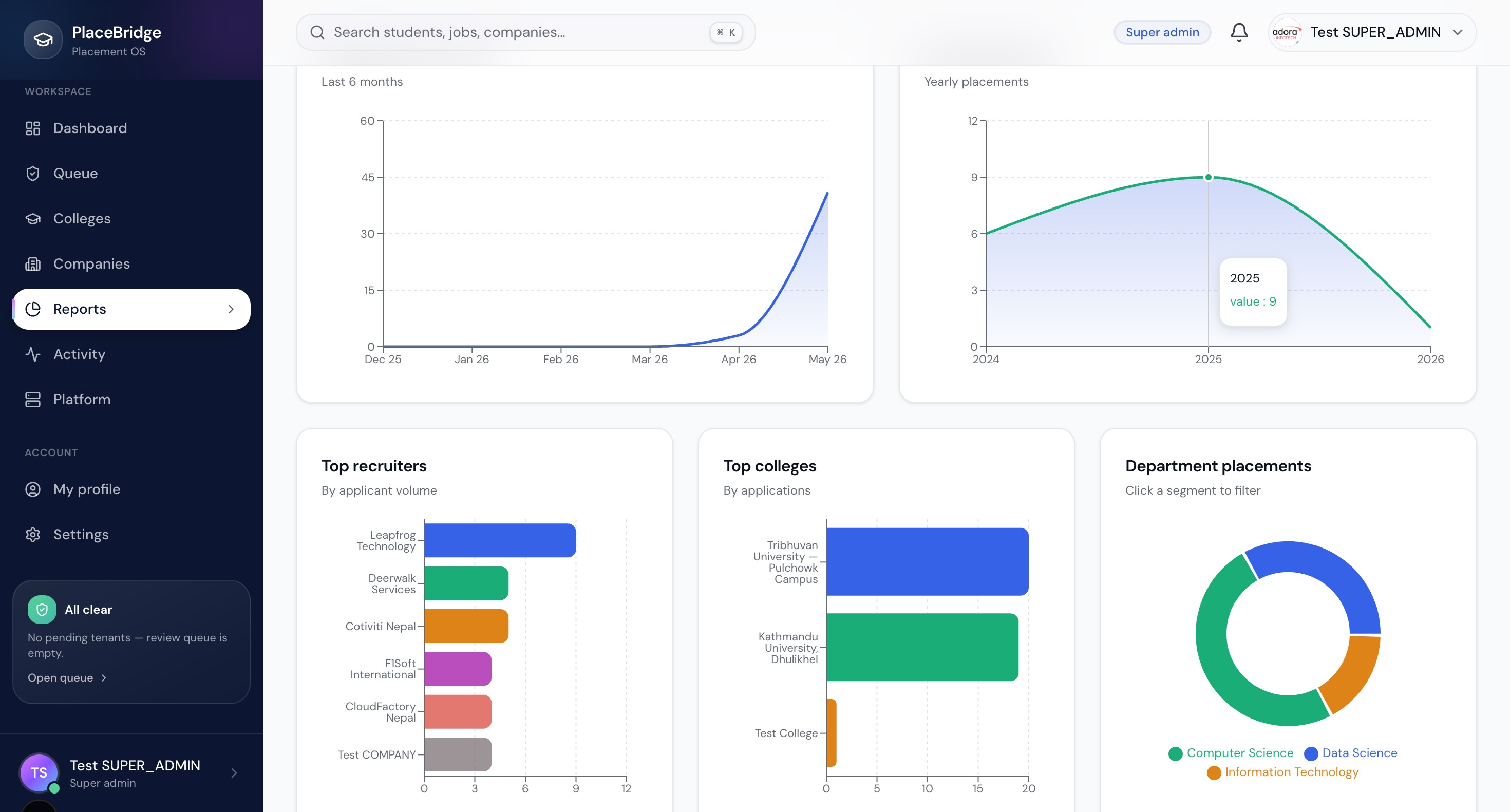Click the 2025 data point on yearly chart

click(x=1208, y=177)
